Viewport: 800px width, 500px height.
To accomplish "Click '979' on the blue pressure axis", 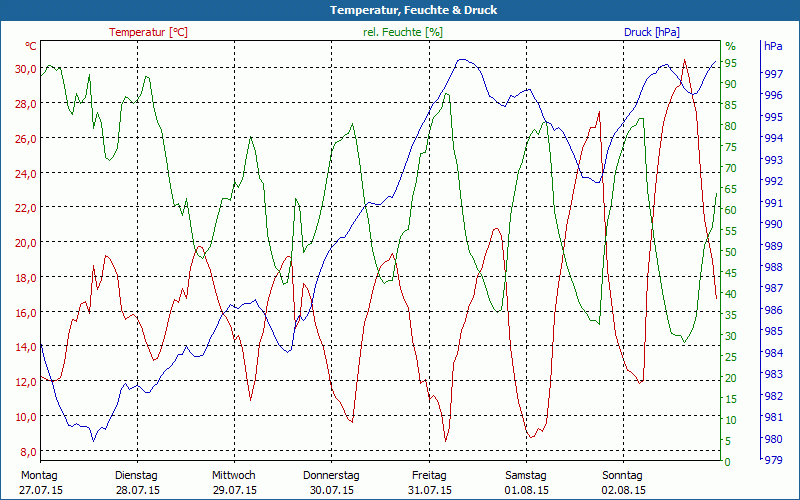I will (x=773, y=460).
